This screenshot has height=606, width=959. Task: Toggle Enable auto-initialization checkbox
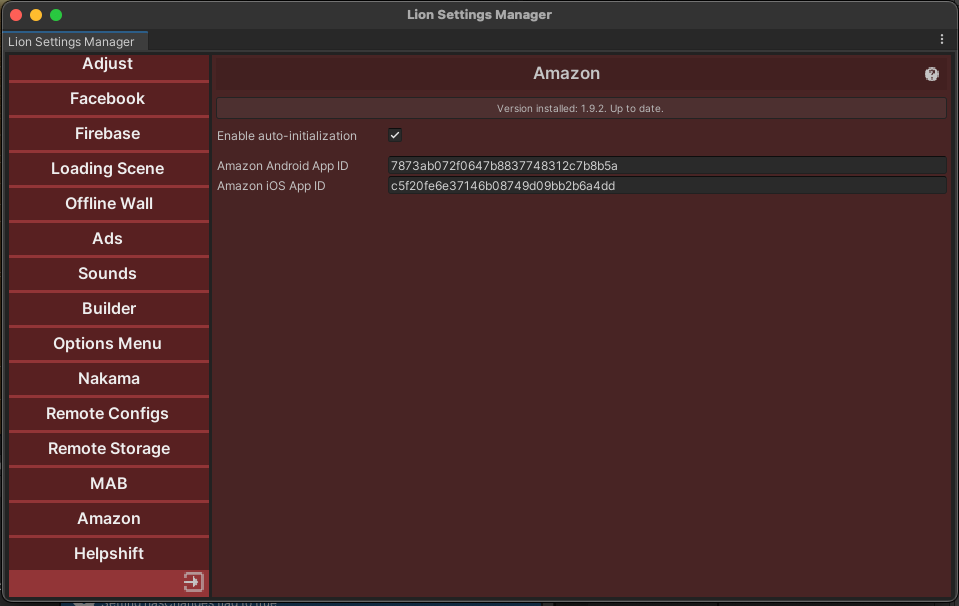coord(395,135)
